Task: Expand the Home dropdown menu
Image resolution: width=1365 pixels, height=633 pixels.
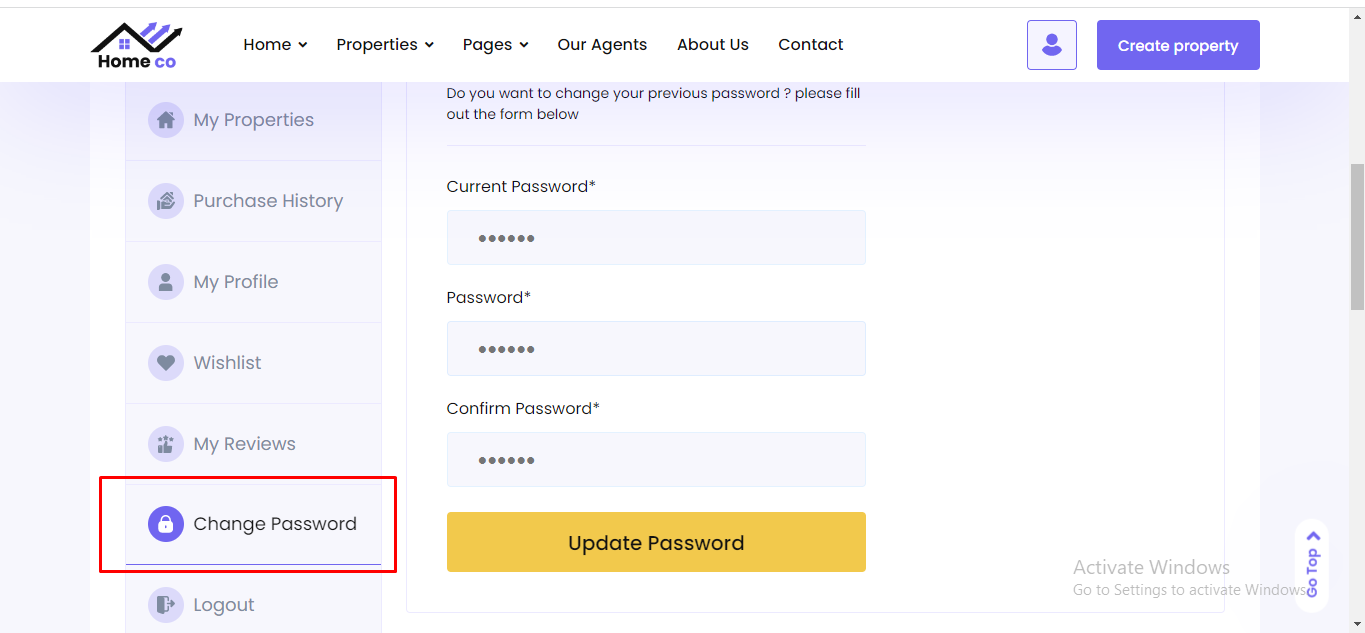Action: pyautogui.click(x=275, y=45)
